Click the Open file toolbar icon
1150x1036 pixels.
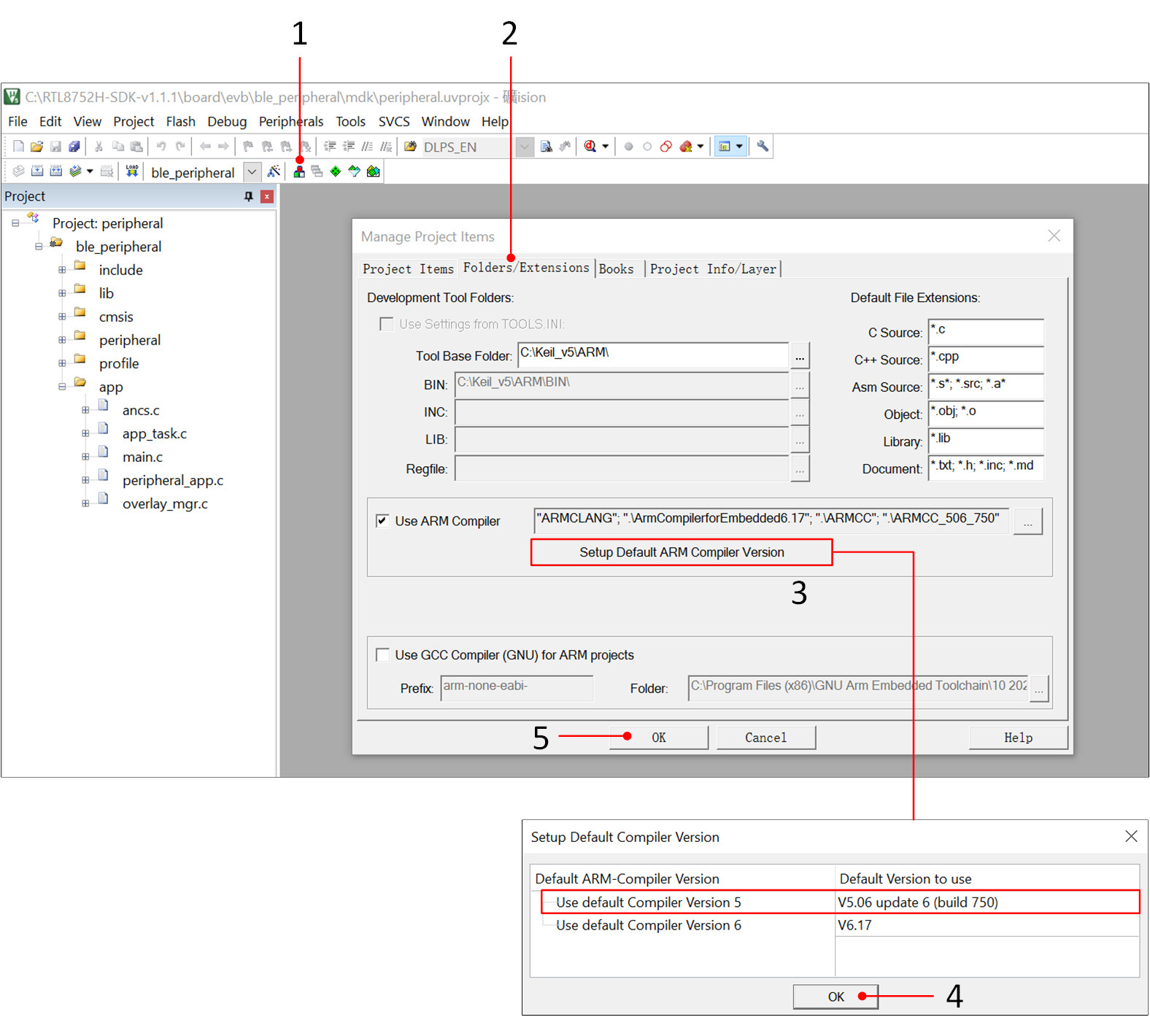(36, 147)
